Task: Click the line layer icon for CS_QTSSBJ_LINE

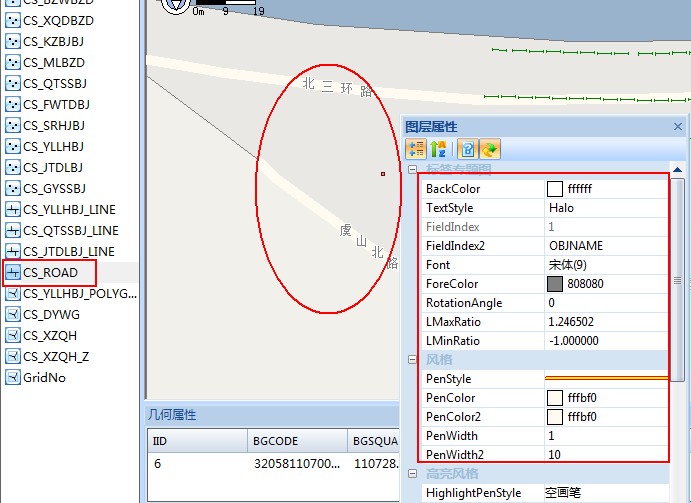Action: click(13, 231)
